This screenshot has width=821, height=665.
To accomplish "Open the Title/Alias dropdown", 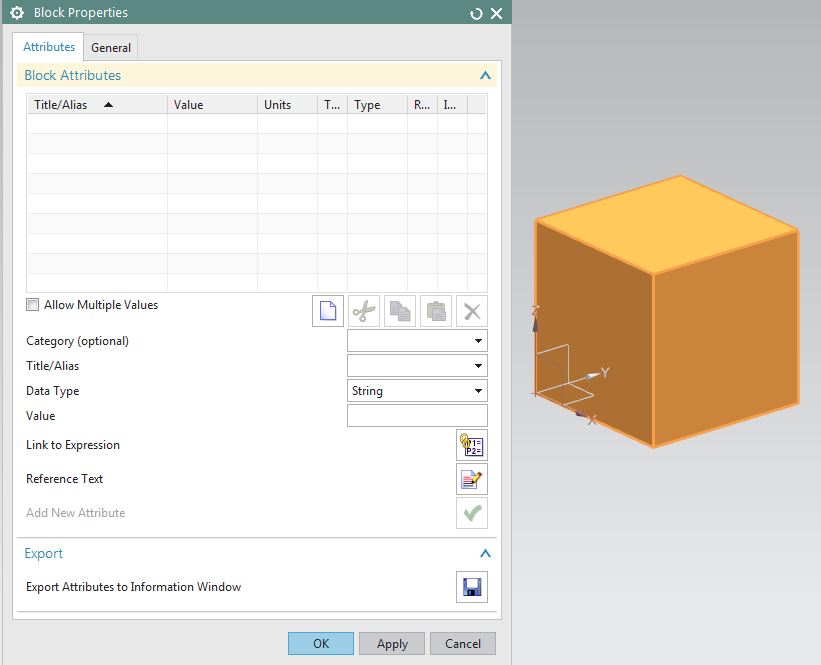I will pos(417,365).
